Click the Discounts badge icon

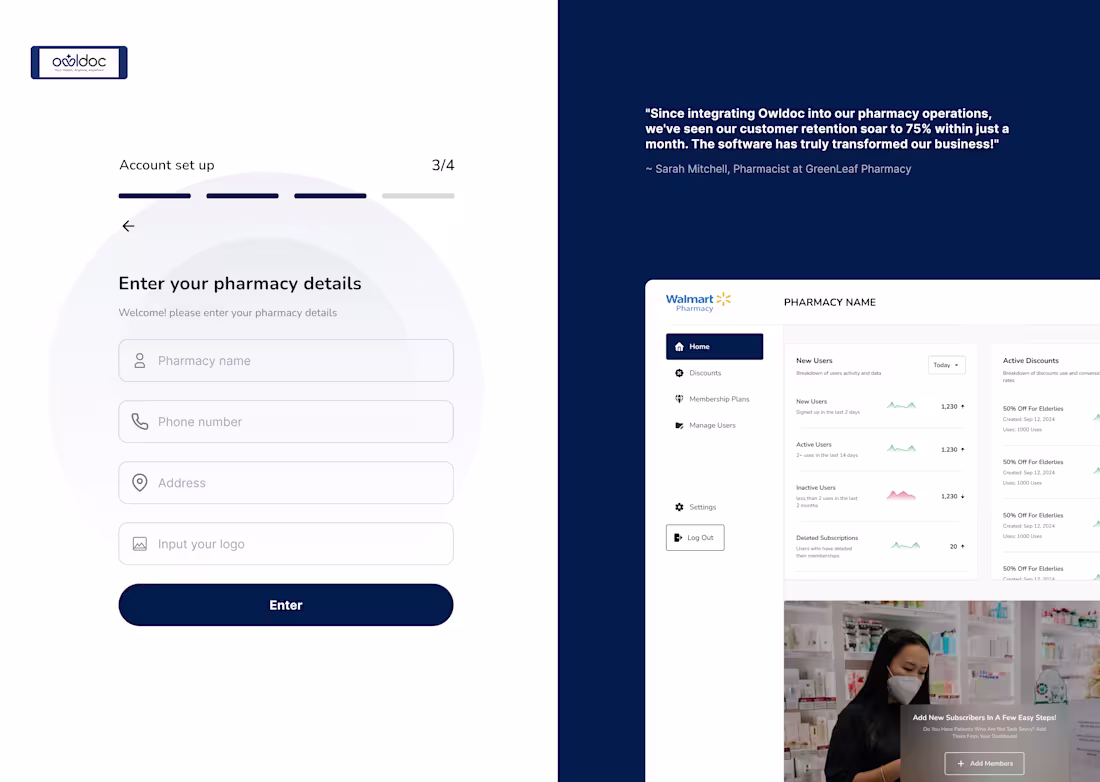(x=679, y=373)
